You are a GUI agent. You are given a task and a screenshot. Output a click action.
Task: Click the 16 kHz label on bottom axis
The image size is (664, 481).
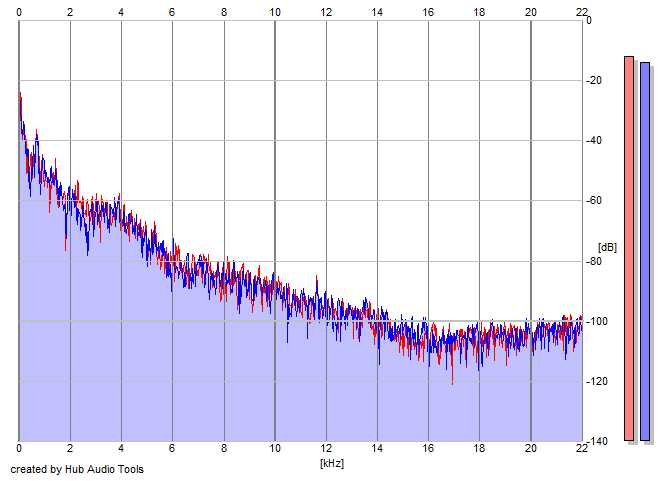[428, 448]
